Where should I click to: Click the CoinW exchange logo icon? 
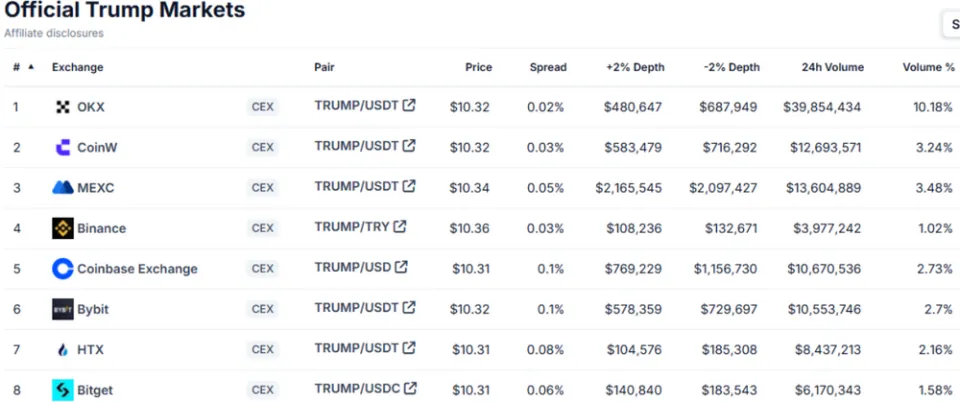tap(63, 147)
